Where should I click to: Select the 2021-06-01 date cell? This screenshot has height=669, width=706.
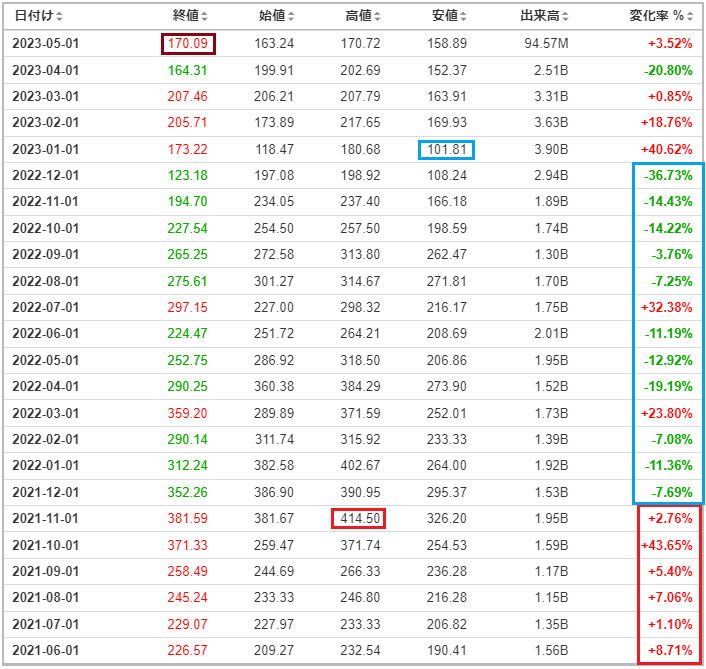coord(45,651)
